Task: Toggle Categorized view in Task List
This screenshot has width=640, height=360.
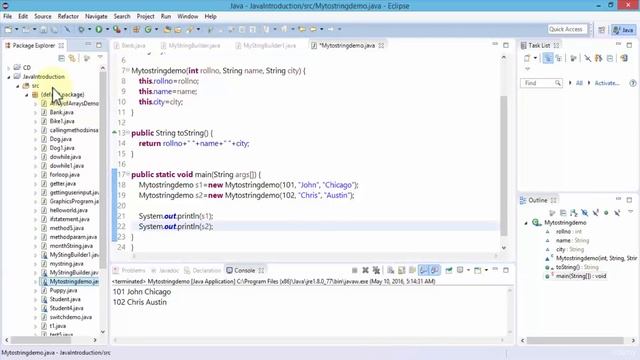Action: click(548, 58)
